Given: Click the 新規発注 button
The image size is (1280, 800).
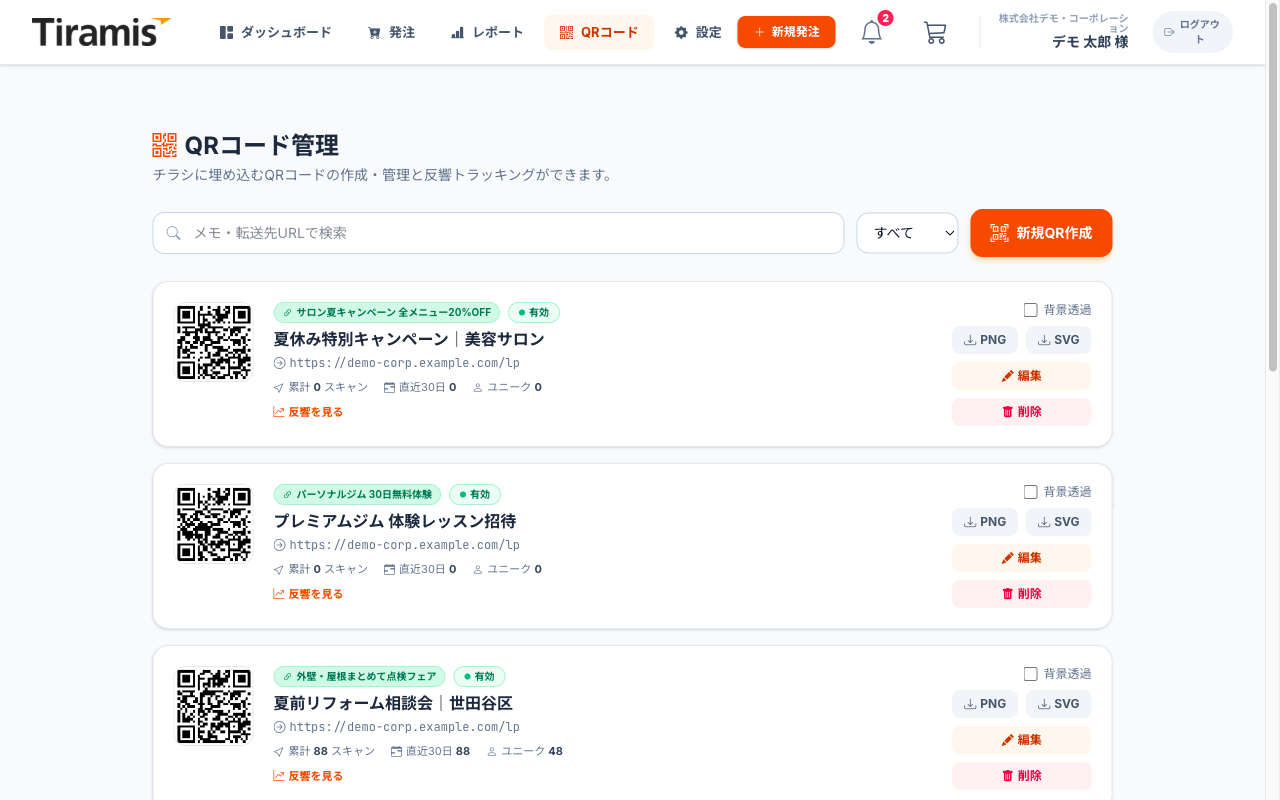Looking at the screenshot, I should [x=786, y=32].
